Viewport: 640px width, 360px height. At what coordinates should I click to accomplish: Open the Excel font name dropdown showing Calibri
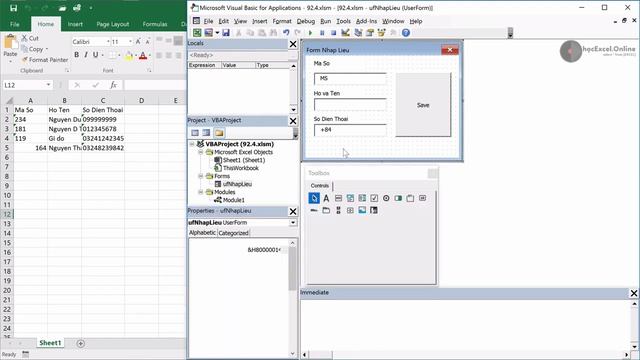[108, 42]
